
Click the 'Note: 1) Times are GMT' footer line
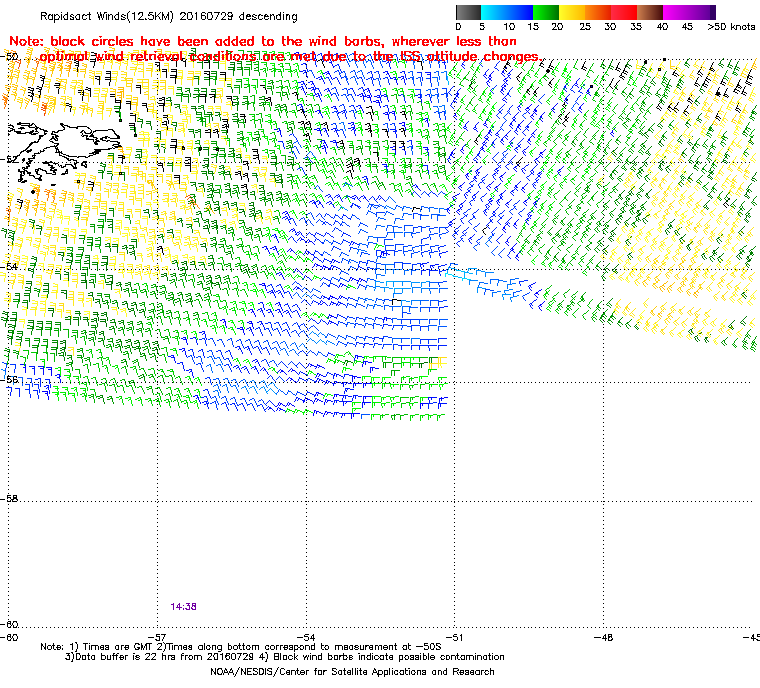click(x=241, y=647)
